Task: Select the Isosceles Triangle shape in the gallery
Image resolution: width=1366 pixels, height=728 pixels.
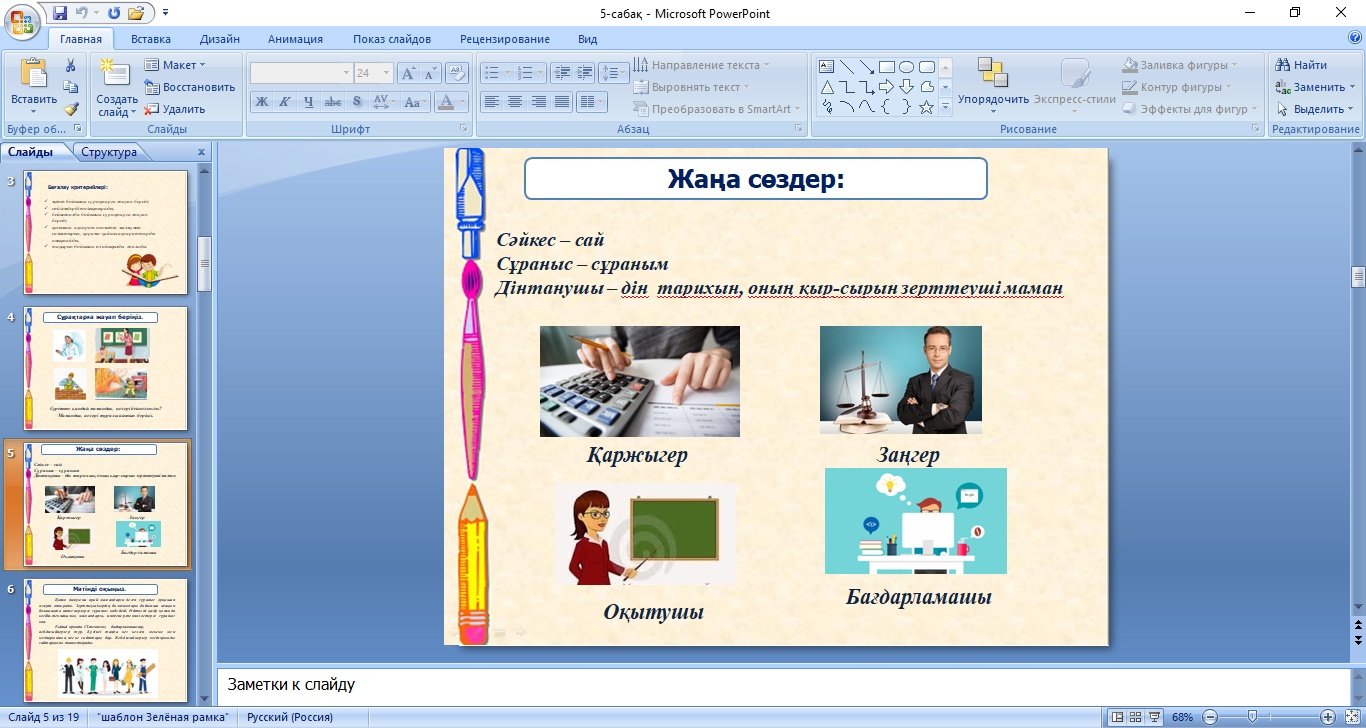Action: 827,87
